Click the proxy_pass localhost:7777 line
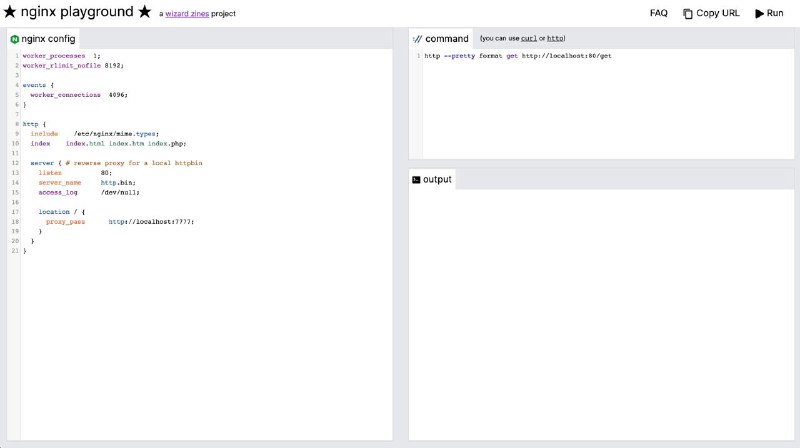 (120, 221)
